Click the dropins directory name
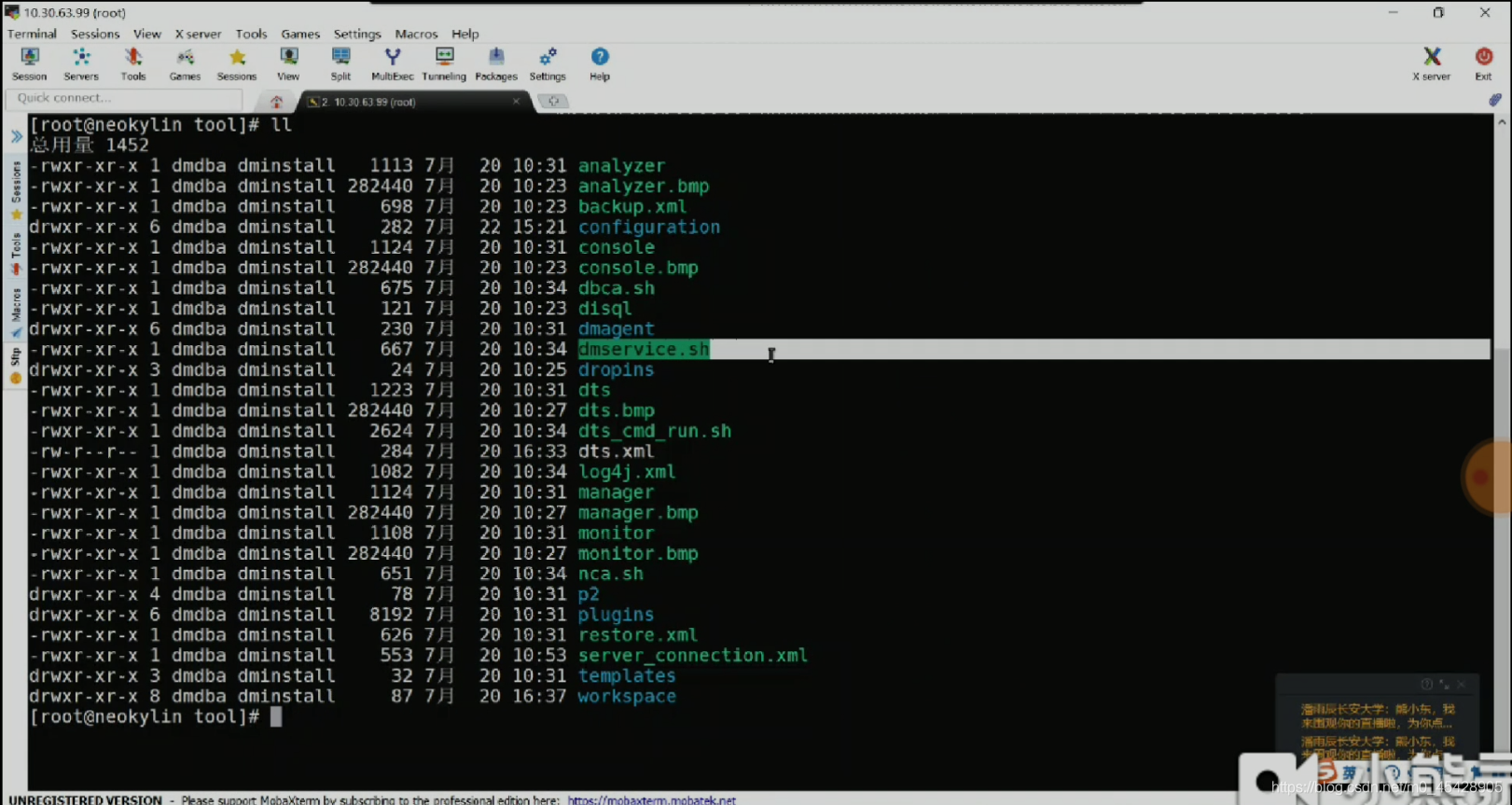The image size is (1512, 805). 616,369
